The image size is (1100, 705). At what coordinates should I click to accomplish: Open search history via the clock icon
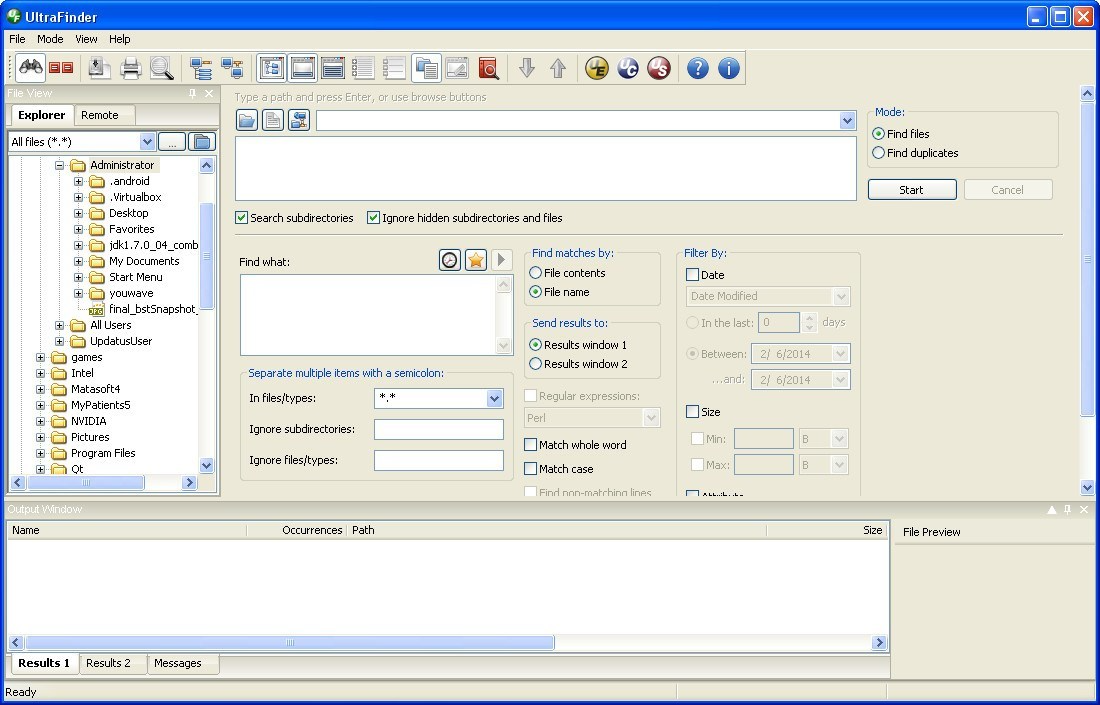click(x=448, y=259)
